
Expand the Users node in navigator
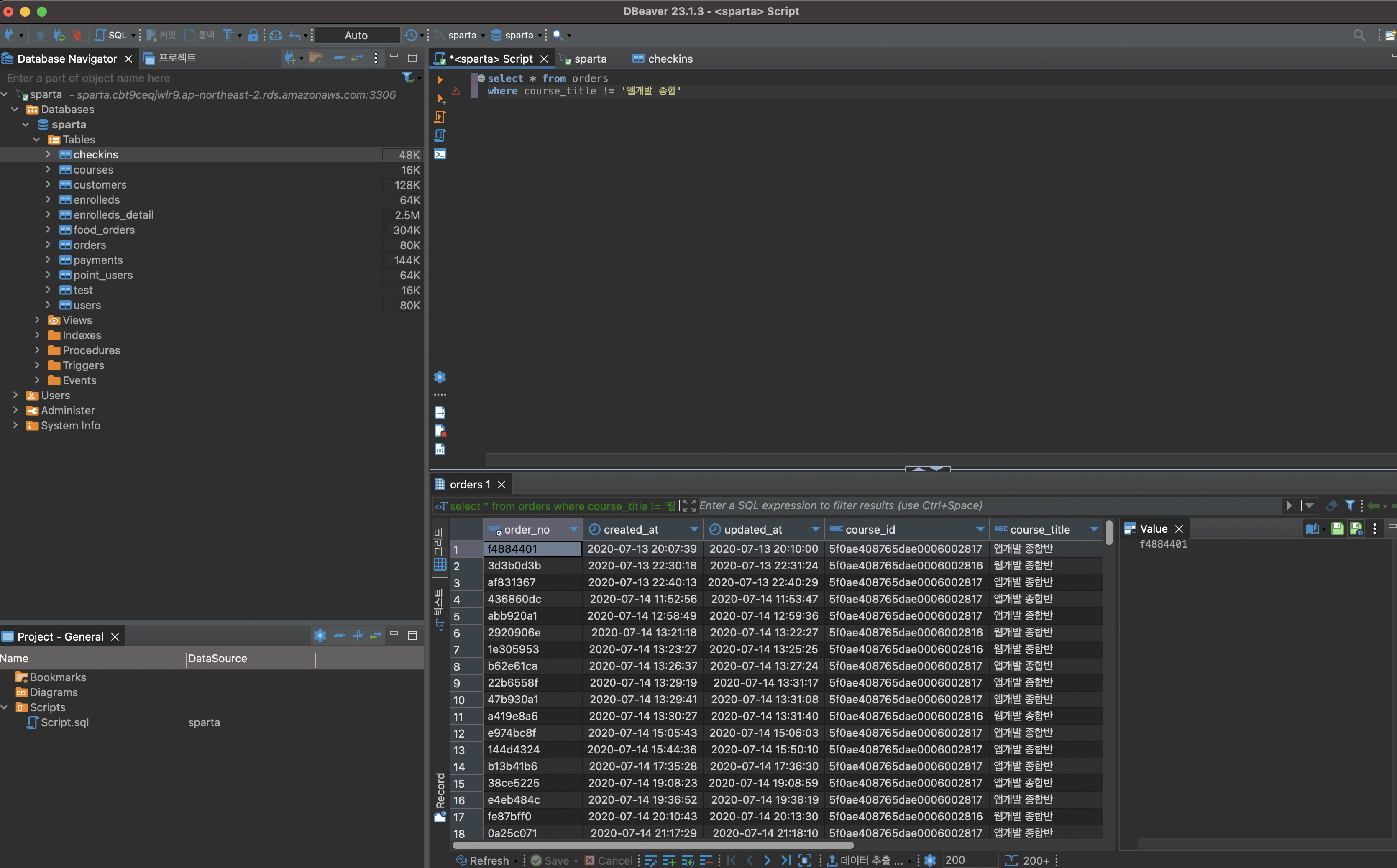(15, 396)
